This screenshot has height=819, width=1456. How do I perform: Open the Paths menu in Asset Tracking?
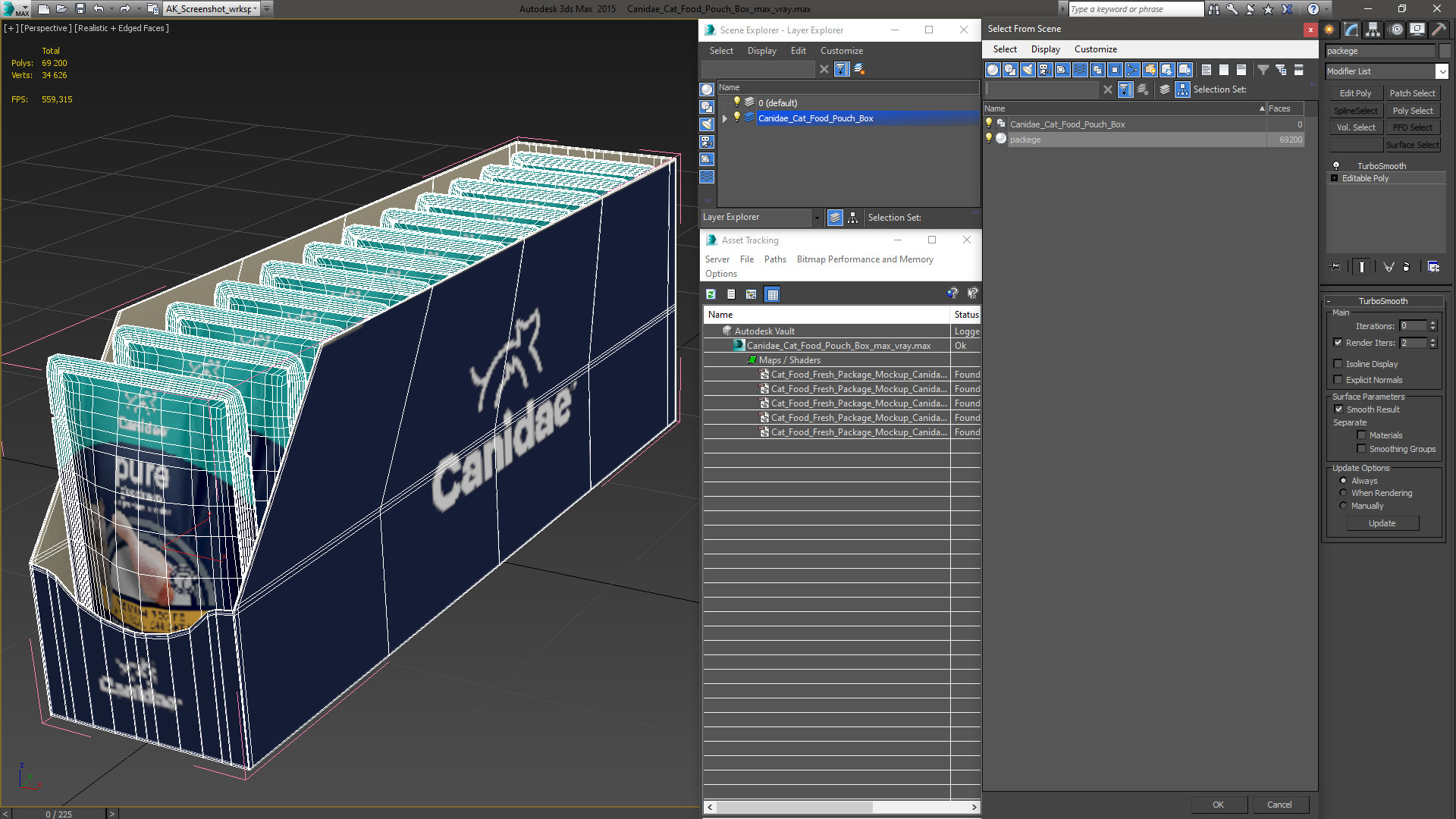(775, 259)
